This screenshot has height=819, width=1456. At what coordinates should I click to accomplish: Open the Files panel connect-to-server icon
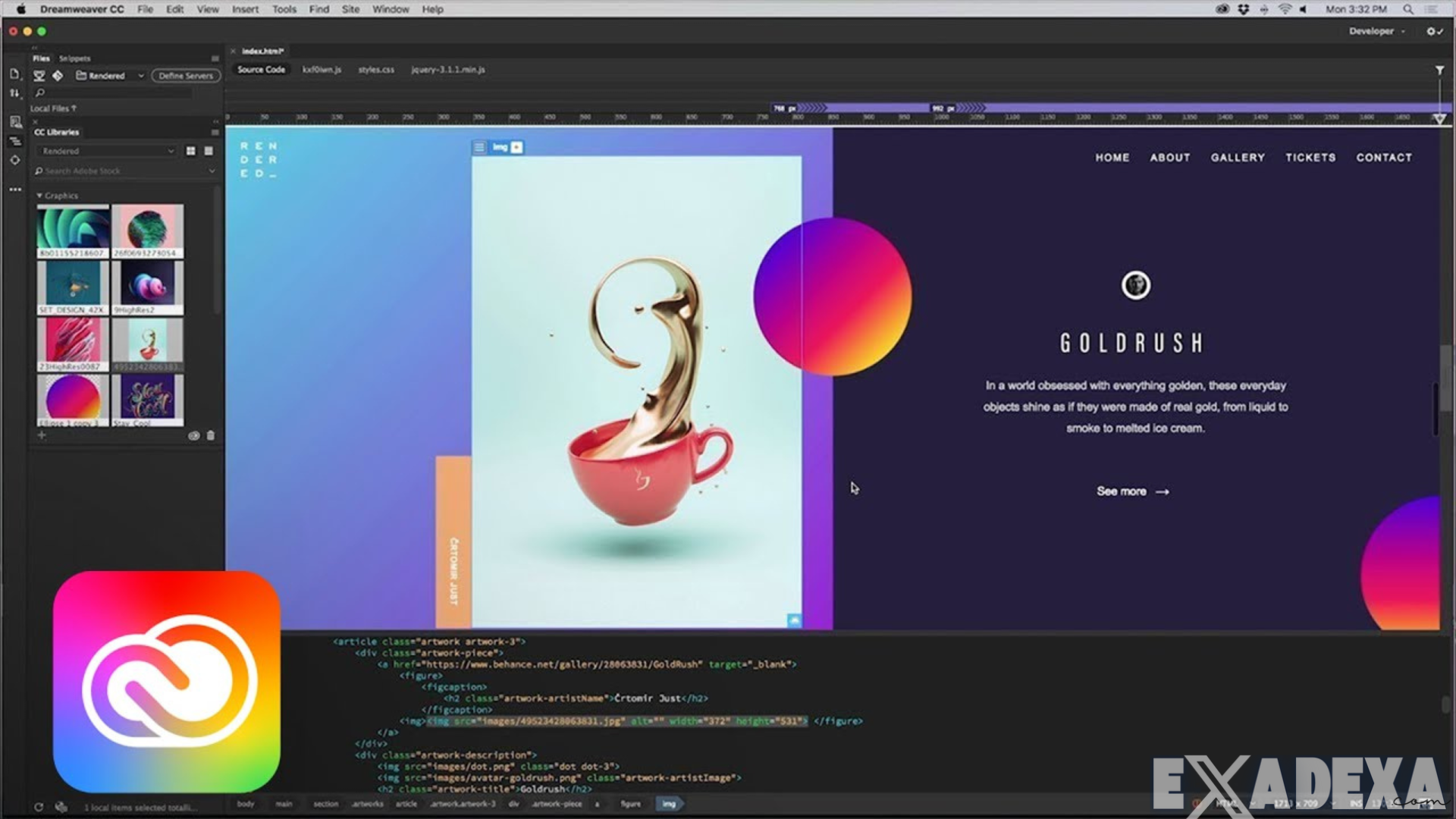click(x=39, y=76)
